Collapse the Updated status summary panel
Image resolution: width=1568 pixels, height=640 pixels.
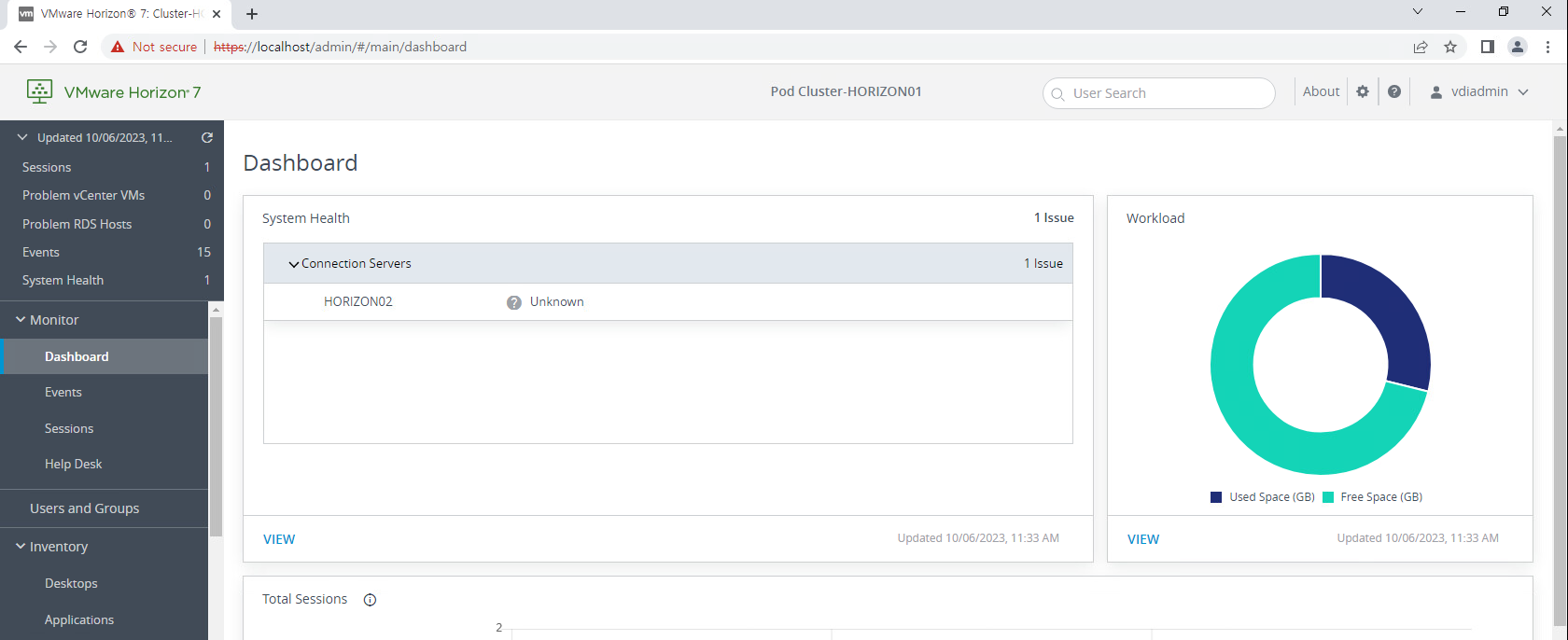click(x=22, y=137)
